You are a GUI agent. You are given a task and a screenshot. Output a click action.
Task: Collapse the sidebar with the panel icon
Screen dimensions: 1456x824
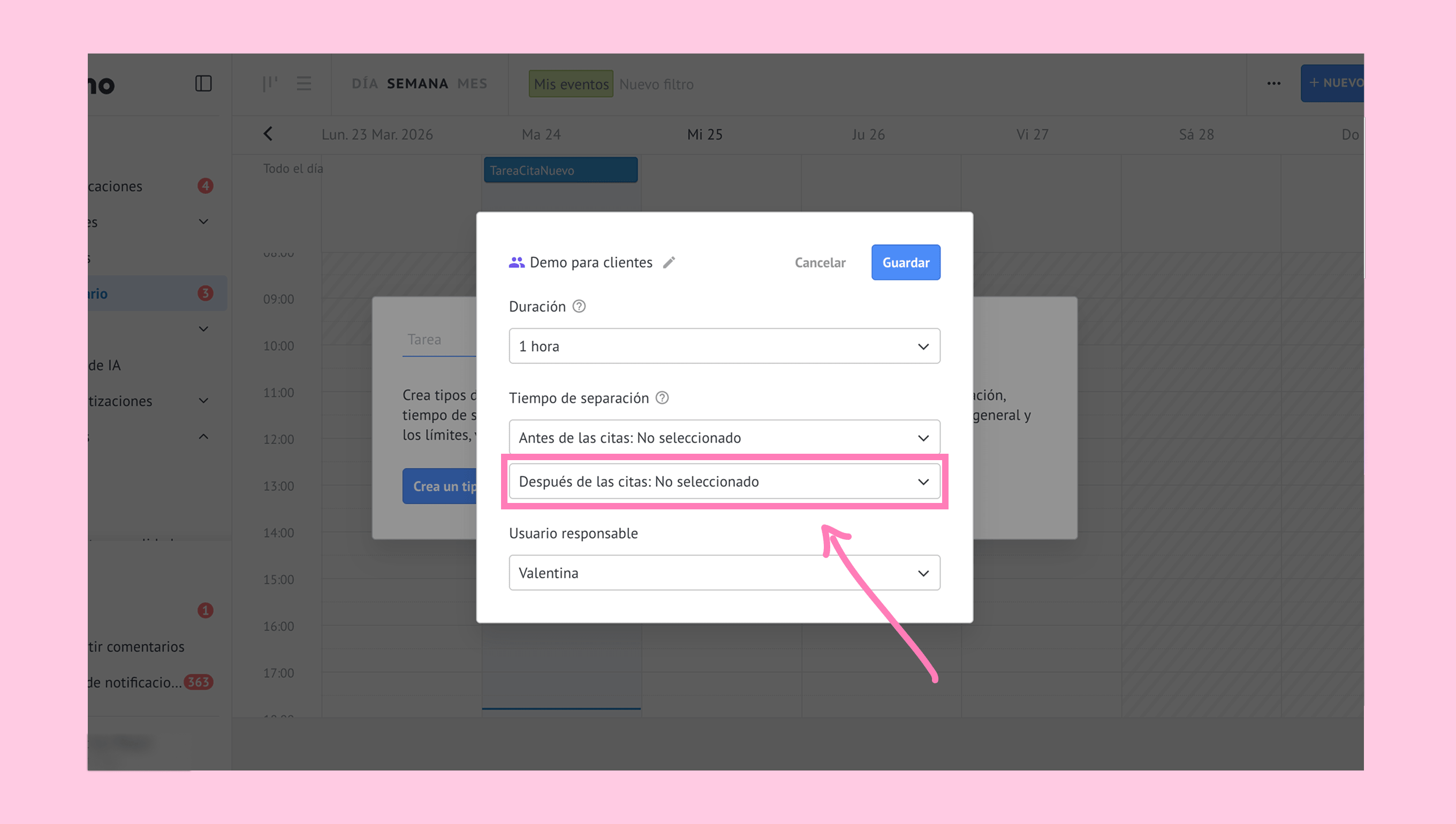[x=203, y=84]
